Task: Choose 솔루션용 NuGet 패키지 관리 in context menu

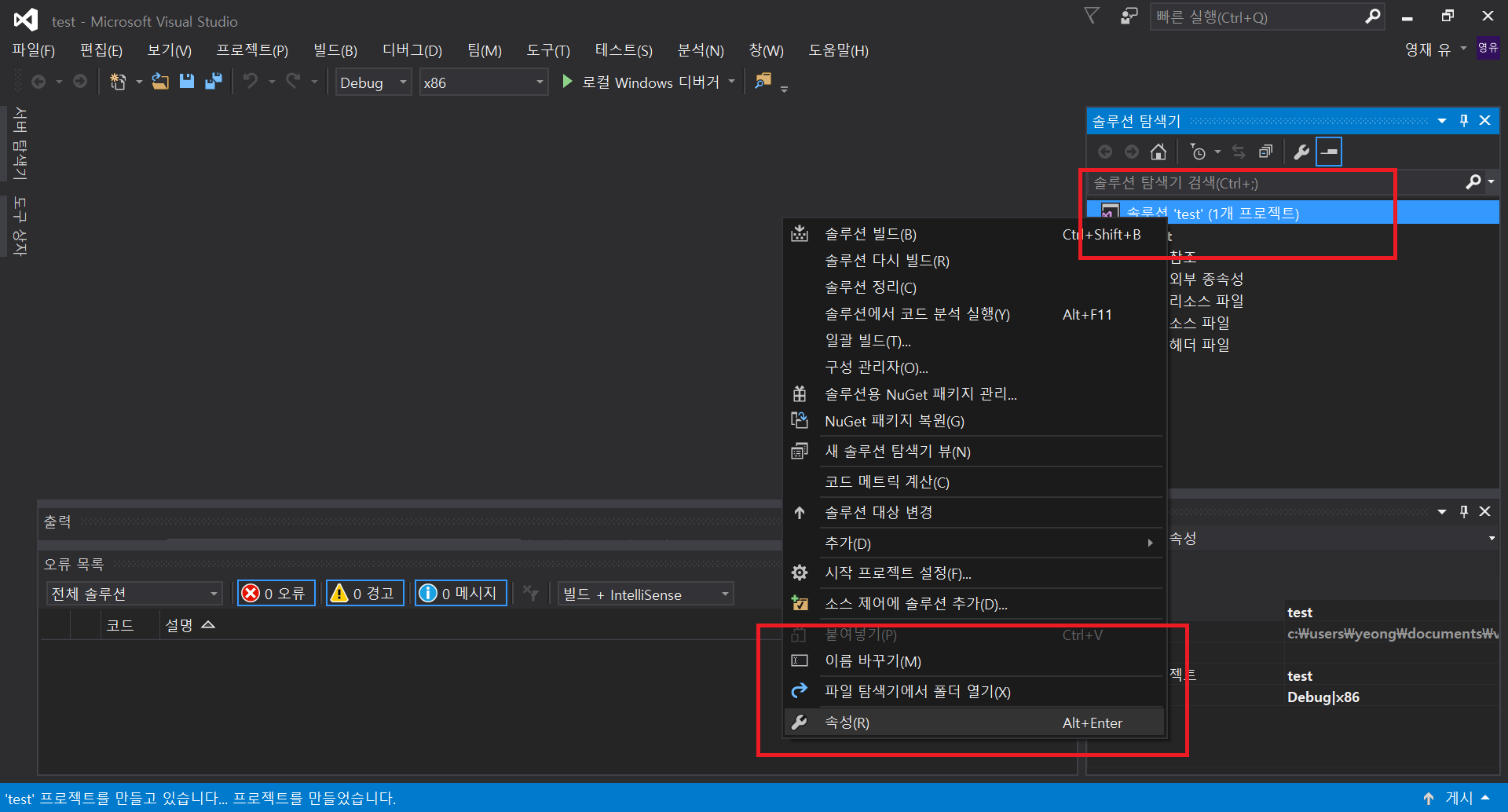Action: point(974,394)
